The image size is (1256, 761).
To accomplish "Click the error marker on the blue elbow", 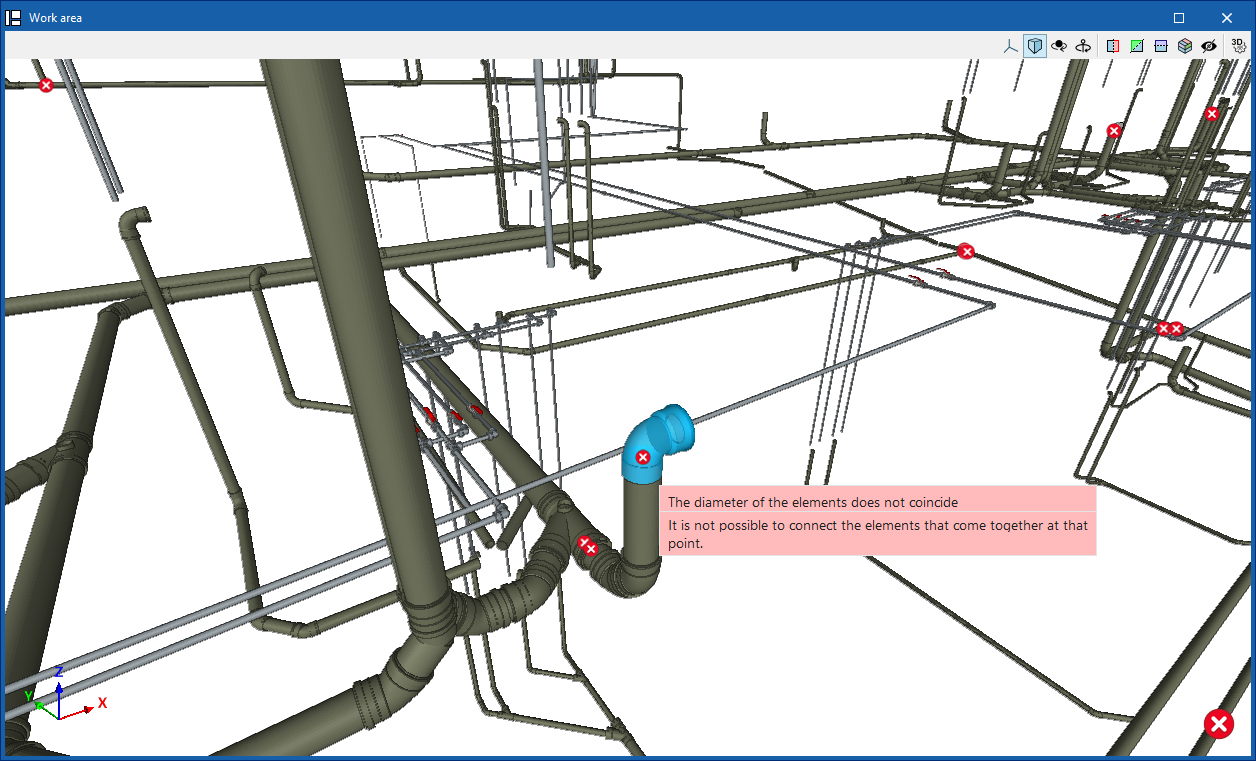I will coord(643,457).
